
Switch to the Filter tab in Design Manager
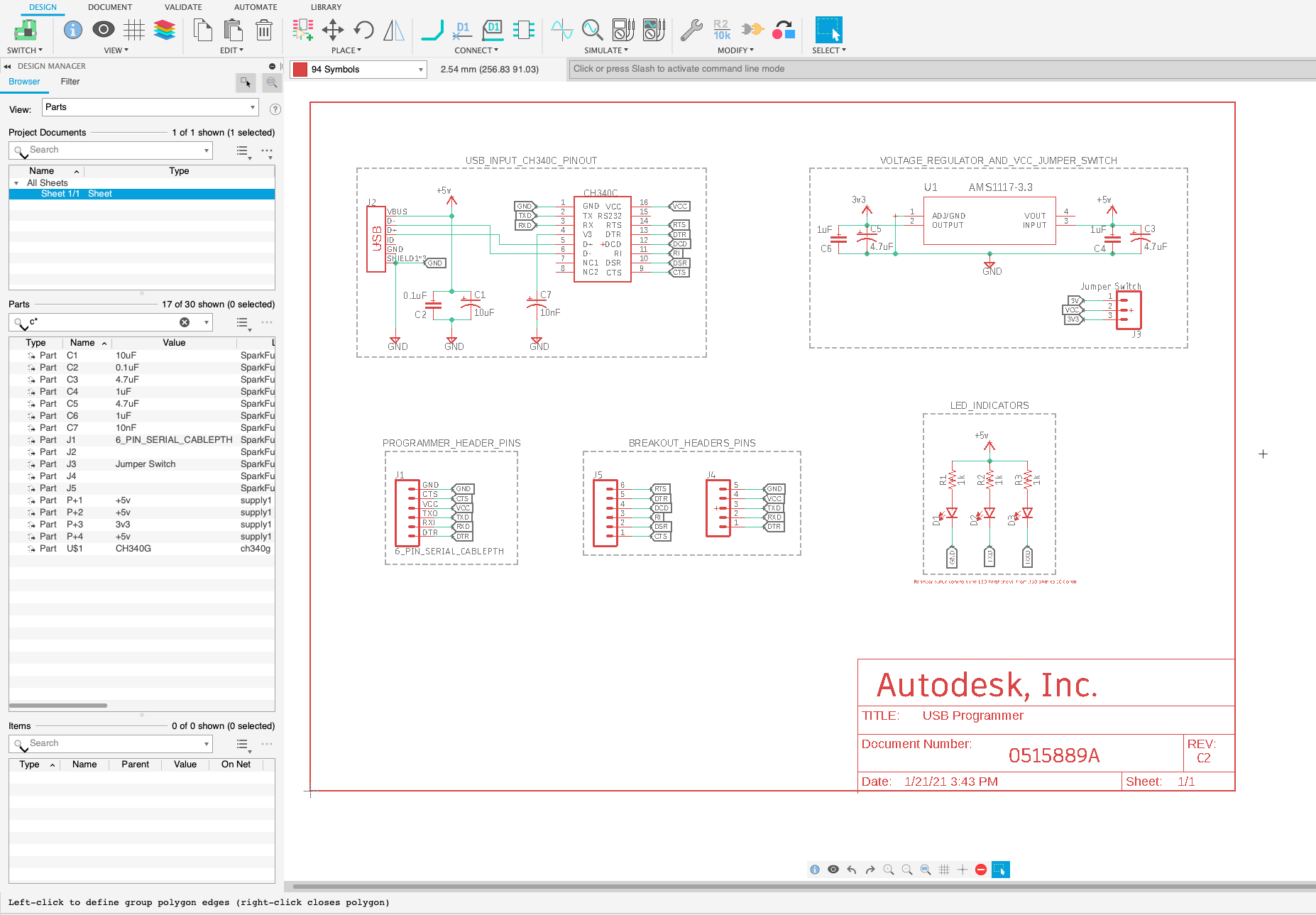tap(70, 82)
